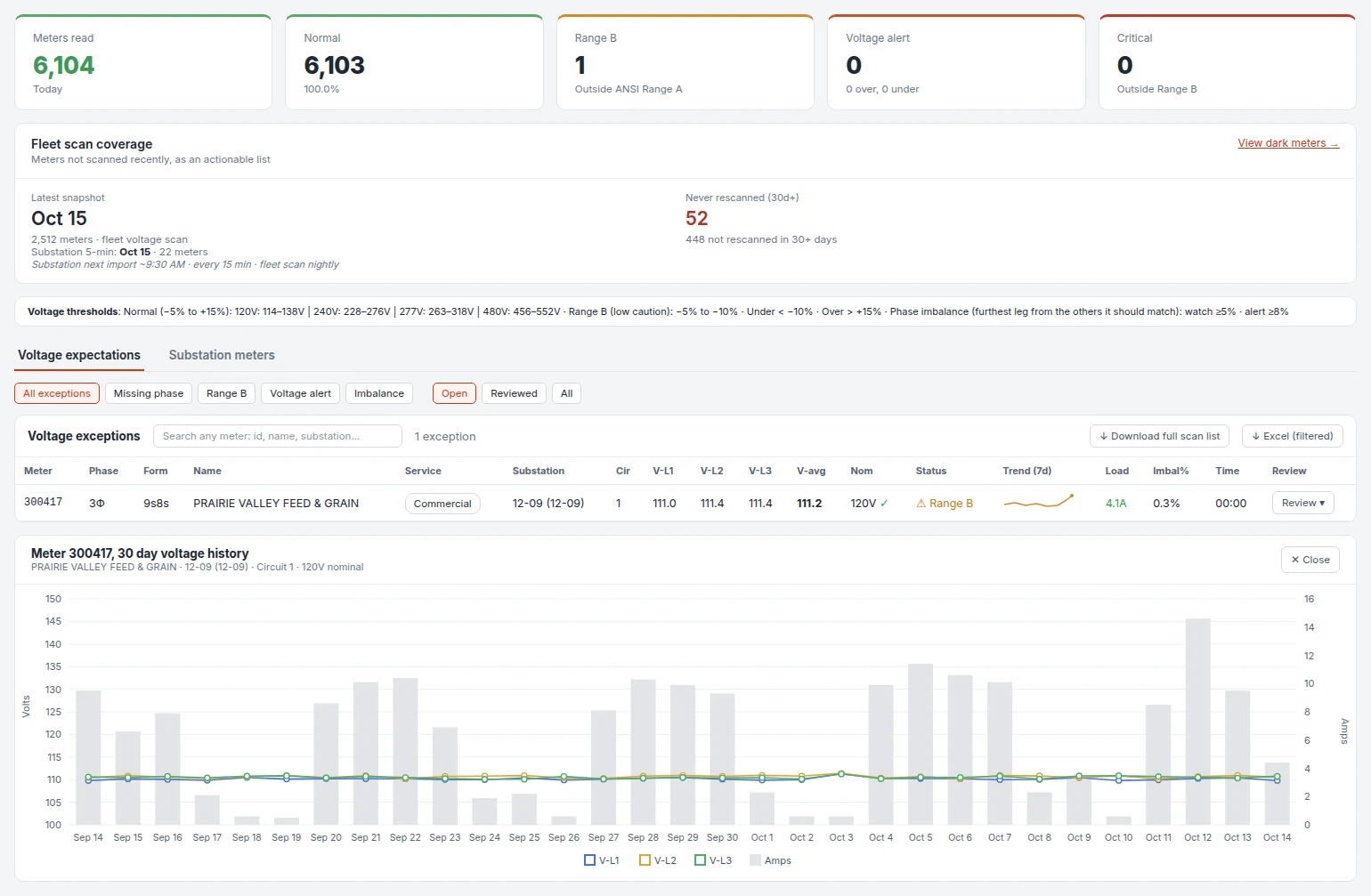1371x896 pixels.
Task: Export filtered exceptions to Excel
Action: [x=1292, y=436]
